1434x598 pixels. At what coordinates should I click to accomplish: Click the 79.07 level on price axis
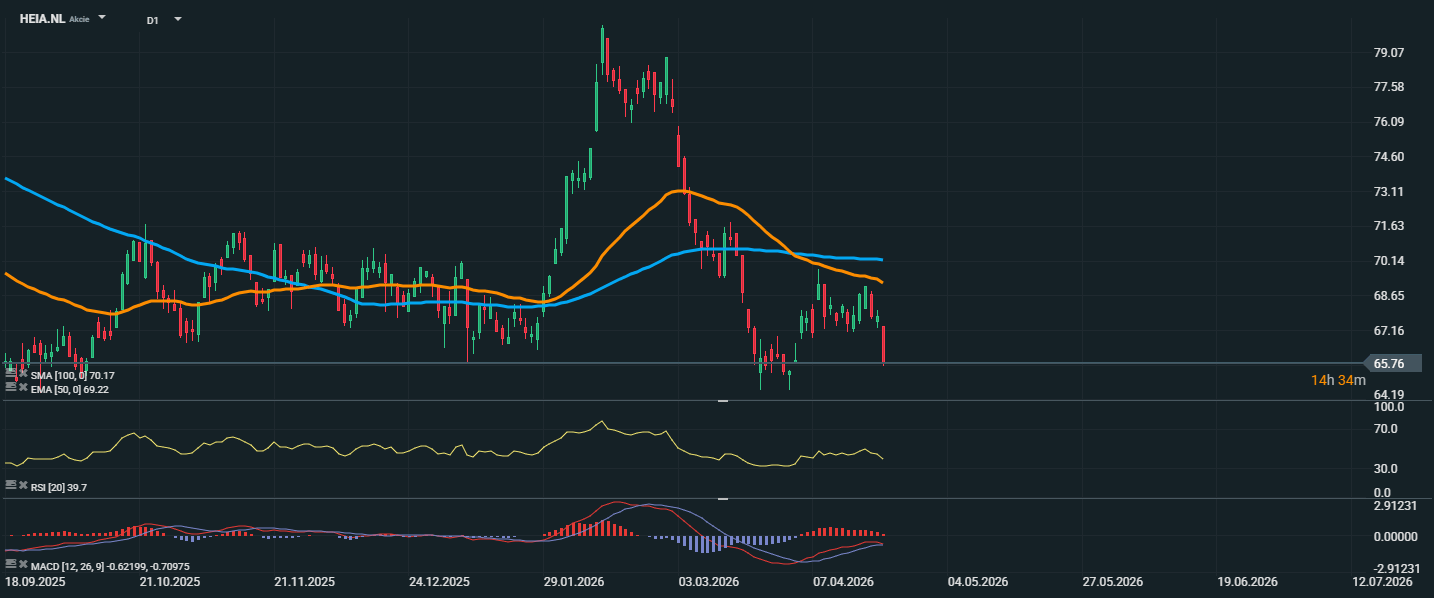pyautogui.click(x=1390, y=53)
